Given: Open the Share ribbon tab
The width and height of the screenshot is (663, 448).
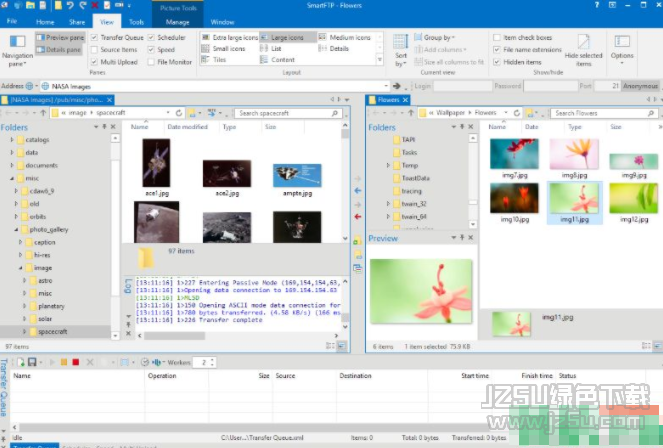Looking at the screenshot, I should tap(77, 22).
